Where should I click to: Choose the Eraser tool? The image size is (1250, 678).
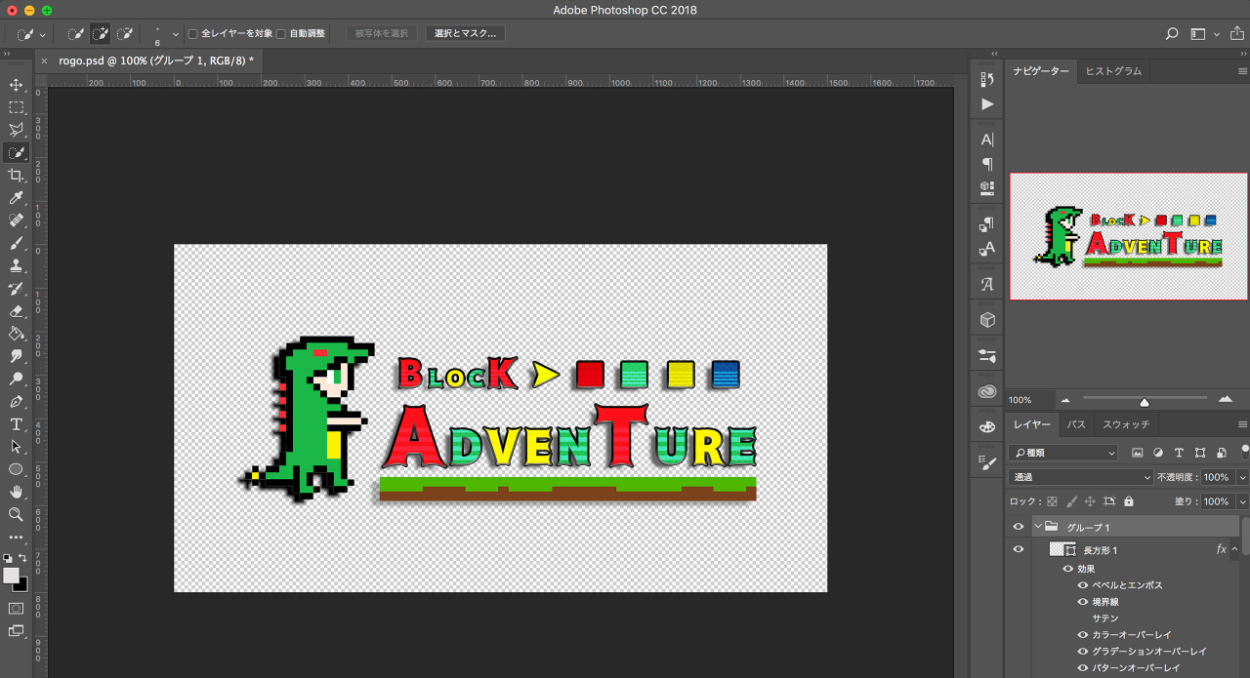click(16, 311)
